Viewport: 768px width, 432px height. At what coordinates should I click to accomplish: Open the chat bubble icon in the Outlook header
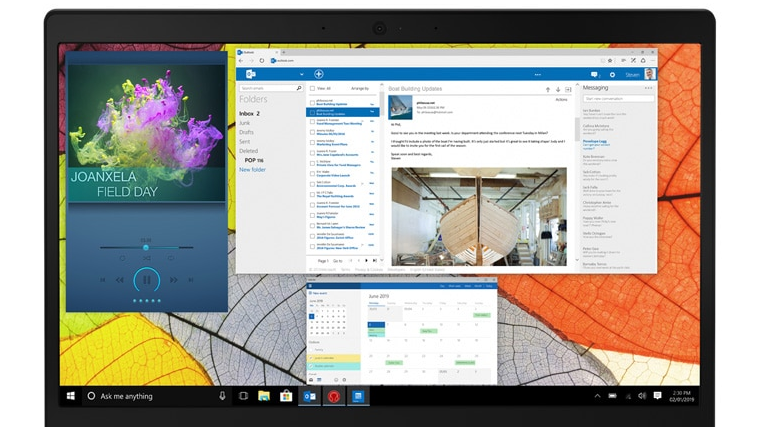[x=595, y=74]
